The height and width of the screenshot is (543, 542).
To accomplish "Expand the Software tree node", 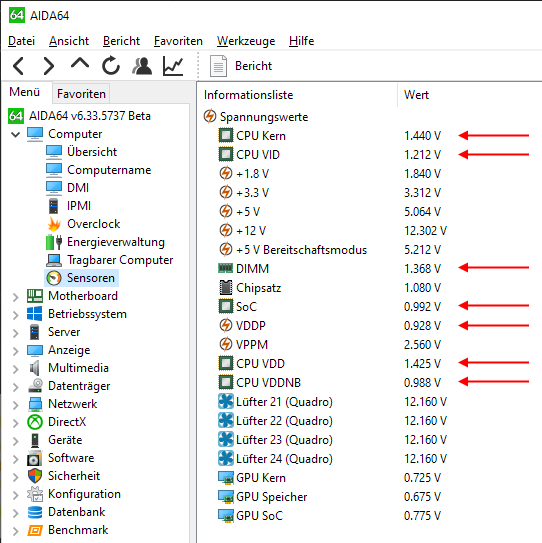I will pyautogui.click(x=15, y=459).
